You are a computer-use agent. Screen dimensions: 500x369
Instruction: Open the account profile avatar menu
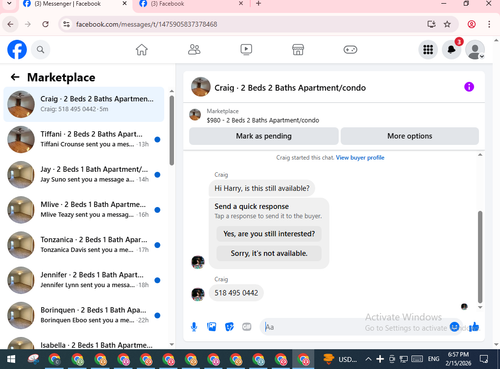point(475,50)
